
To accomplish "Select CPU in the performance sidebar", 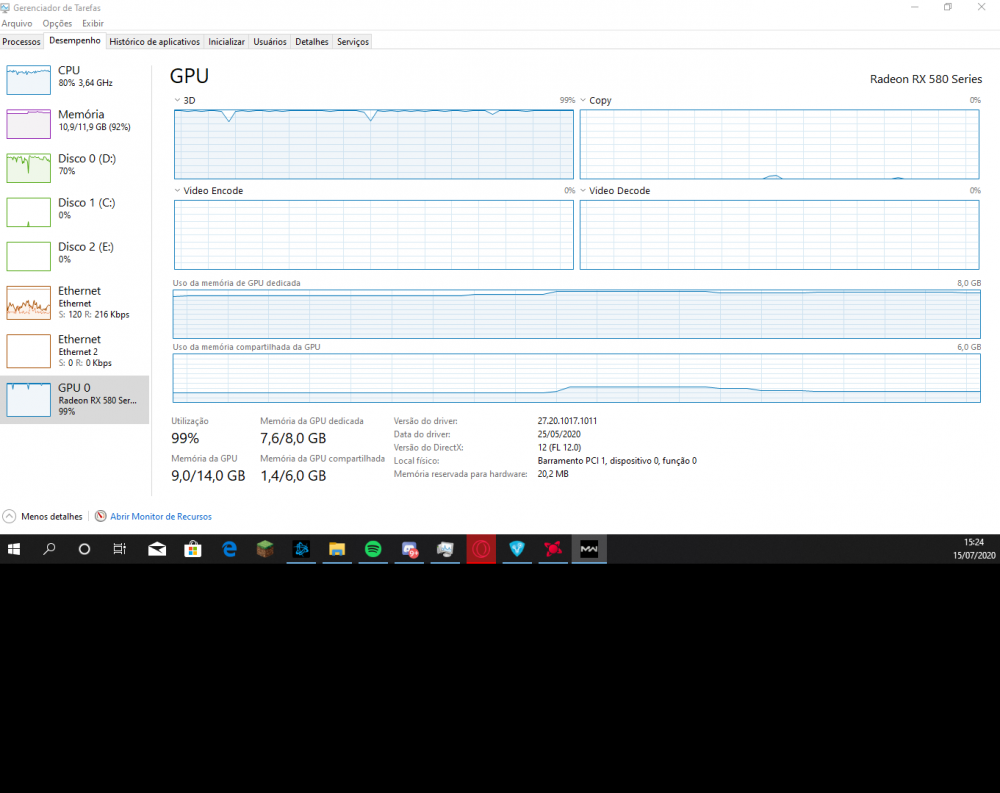I will 75,77.
